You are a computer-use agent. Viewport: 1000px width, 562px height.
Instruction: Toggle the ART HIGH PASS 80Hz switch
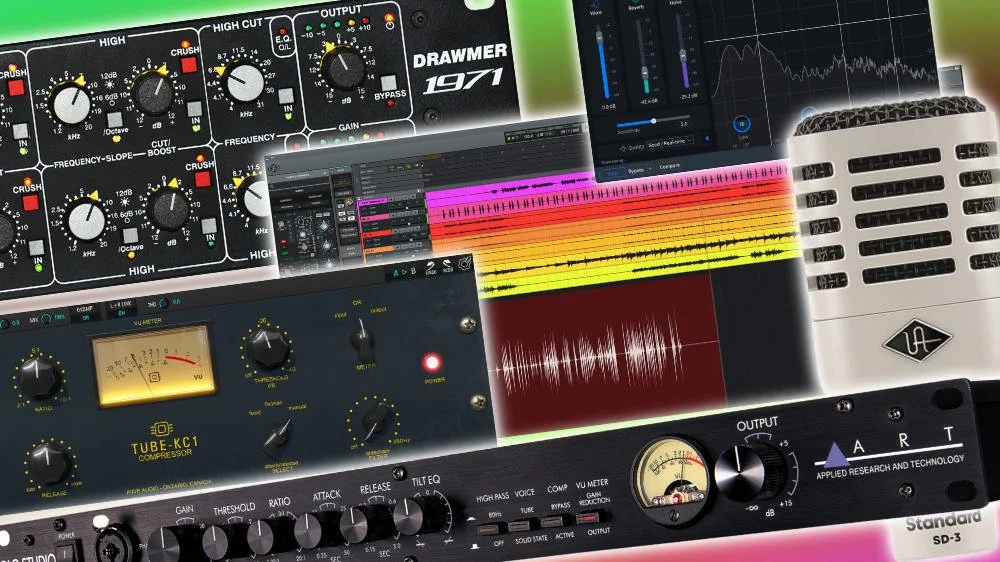[x=490, y=529]
